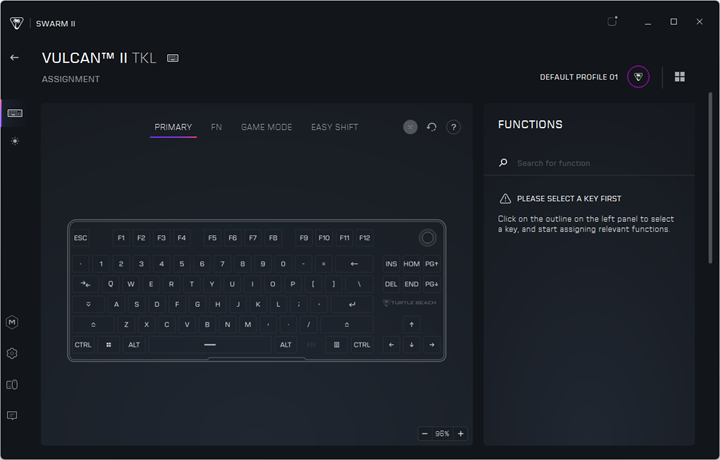Open the settings gear in sidebar
Viewport: 720px width, 460px height.
click(x=12, y=353)
